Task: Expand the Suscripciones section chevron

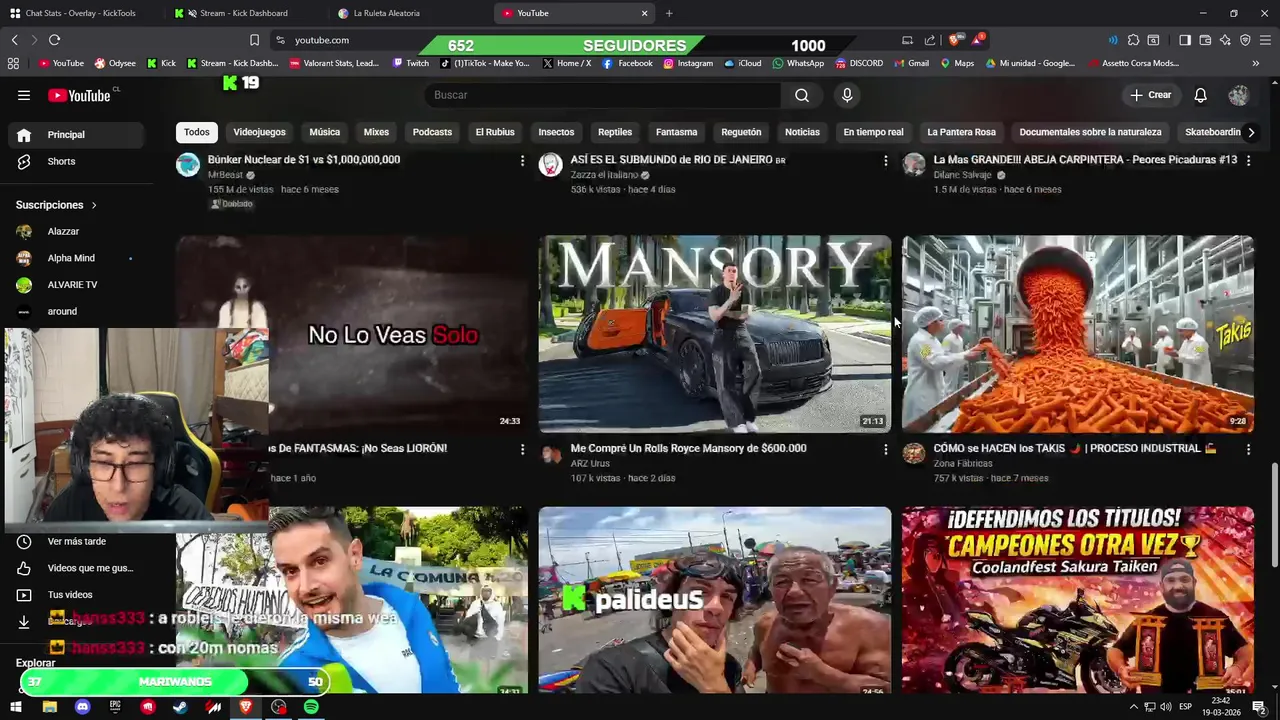Action: coord(94,205)
